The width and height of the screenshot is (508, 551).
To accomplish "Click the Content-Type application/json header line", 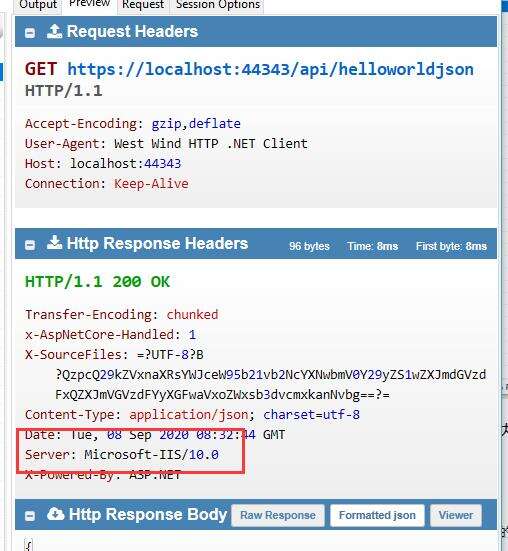I will [x=193, y=415].
